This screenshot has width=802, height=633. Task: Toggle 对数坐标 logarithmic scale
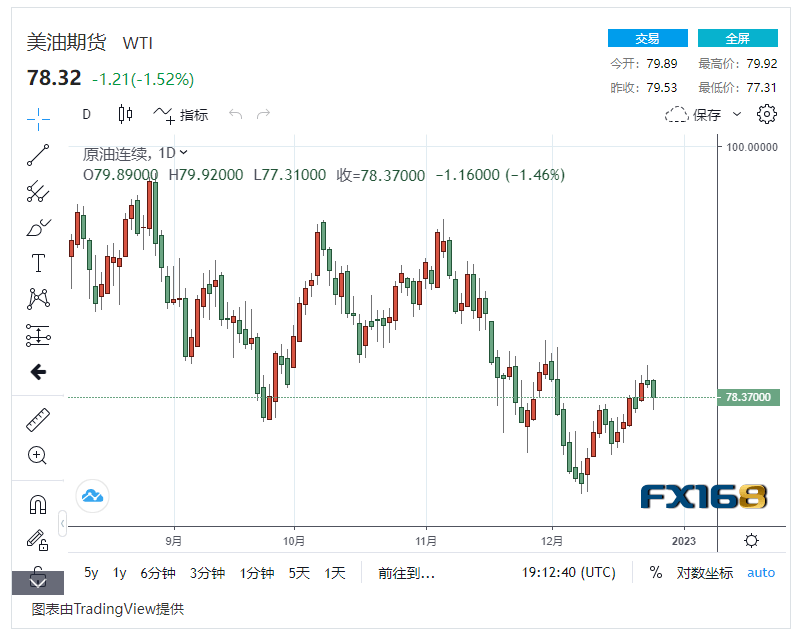[705, 573]
